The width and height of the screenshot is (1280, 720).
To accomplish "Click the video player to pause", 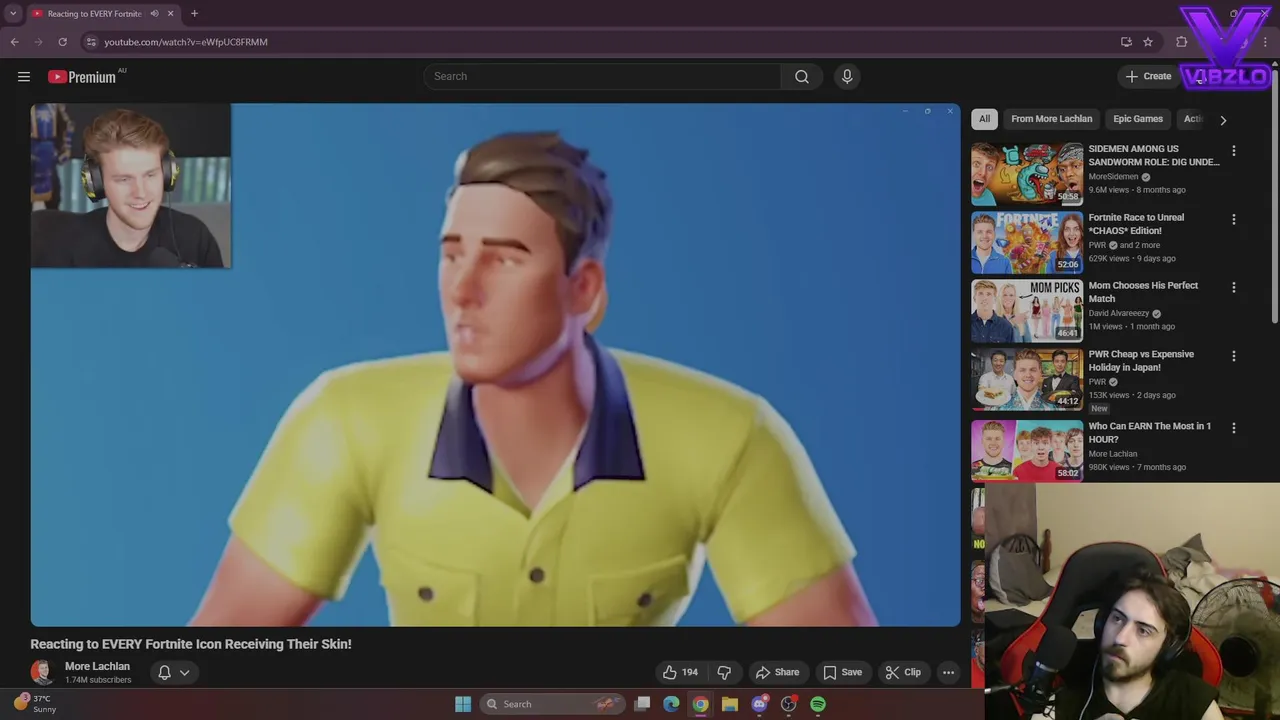I will 495,365.
